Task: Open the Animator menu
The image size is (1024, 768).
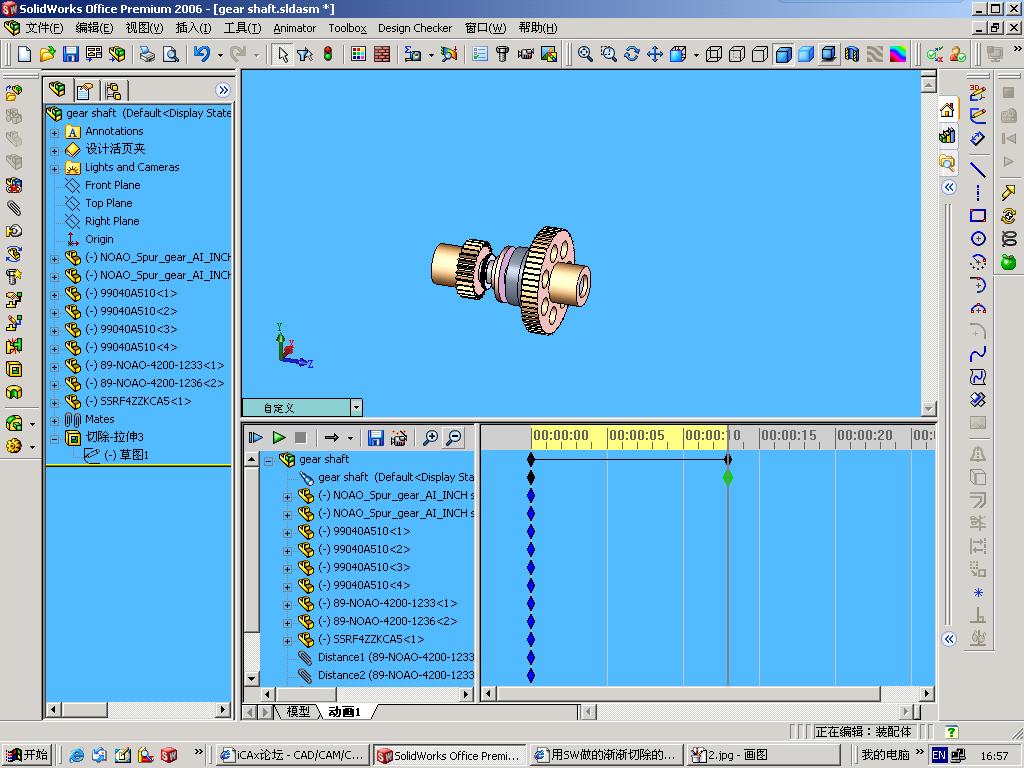Action: click(x=295, y=28)
